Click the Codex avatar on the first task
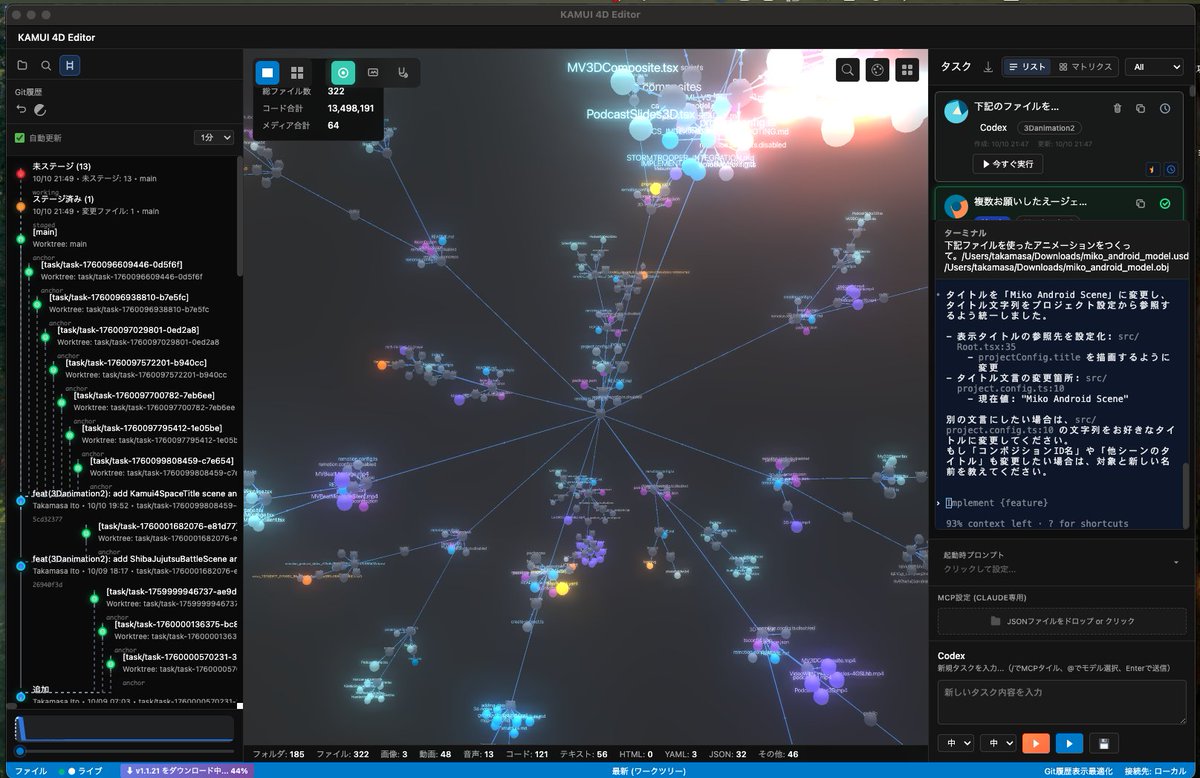 (956, 110)
